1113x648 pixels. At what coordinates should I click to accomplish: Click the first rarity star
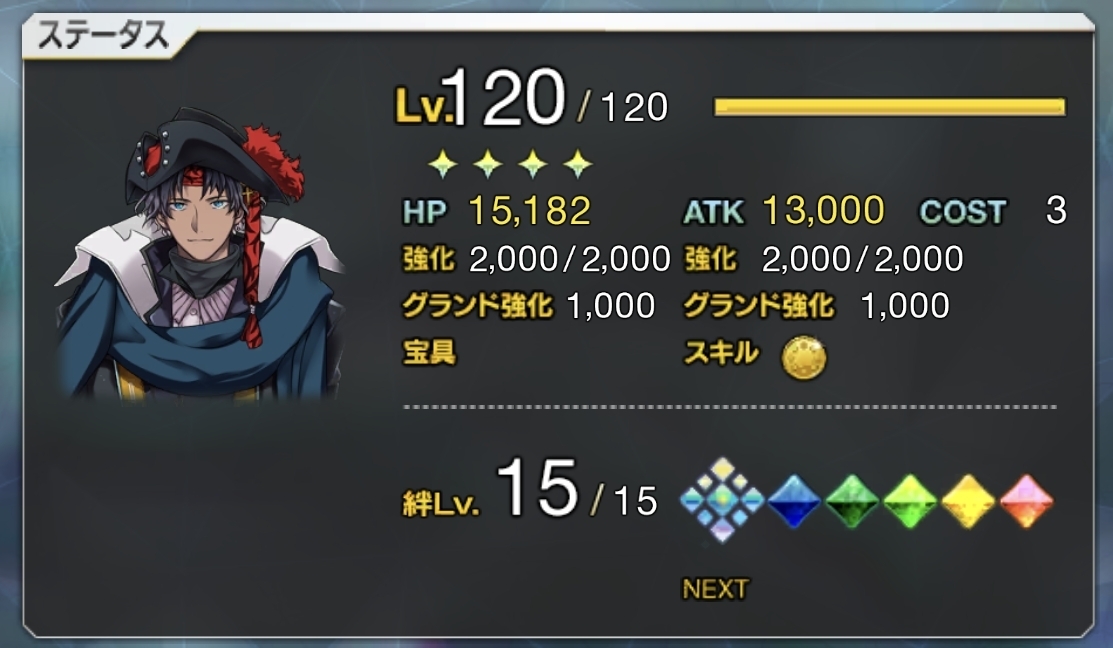pyautogui.click(x=442, y=164)
